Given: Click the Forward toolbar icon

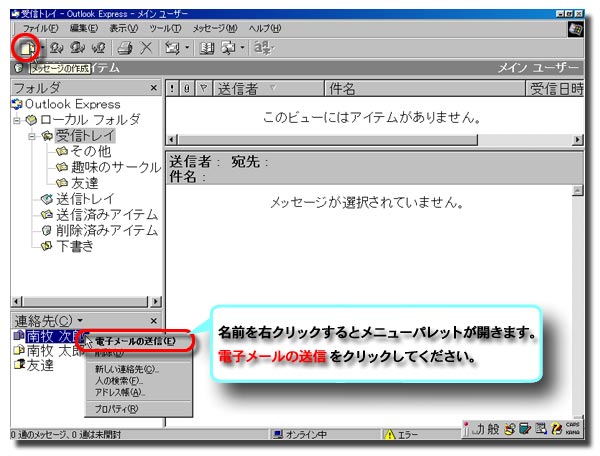Looking at the screenshot, I should 99,48.
